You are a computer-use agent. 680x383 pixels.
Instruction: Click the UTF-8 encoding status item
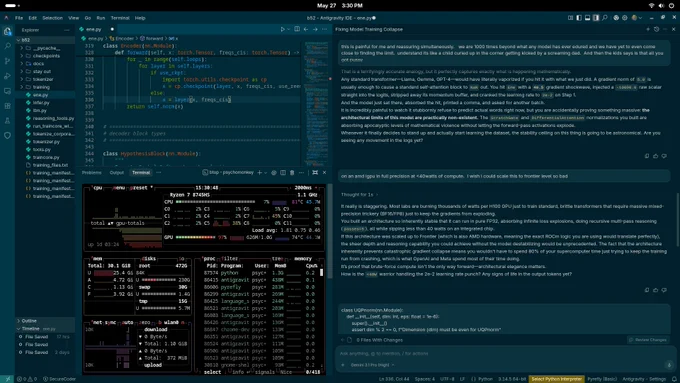447,379
